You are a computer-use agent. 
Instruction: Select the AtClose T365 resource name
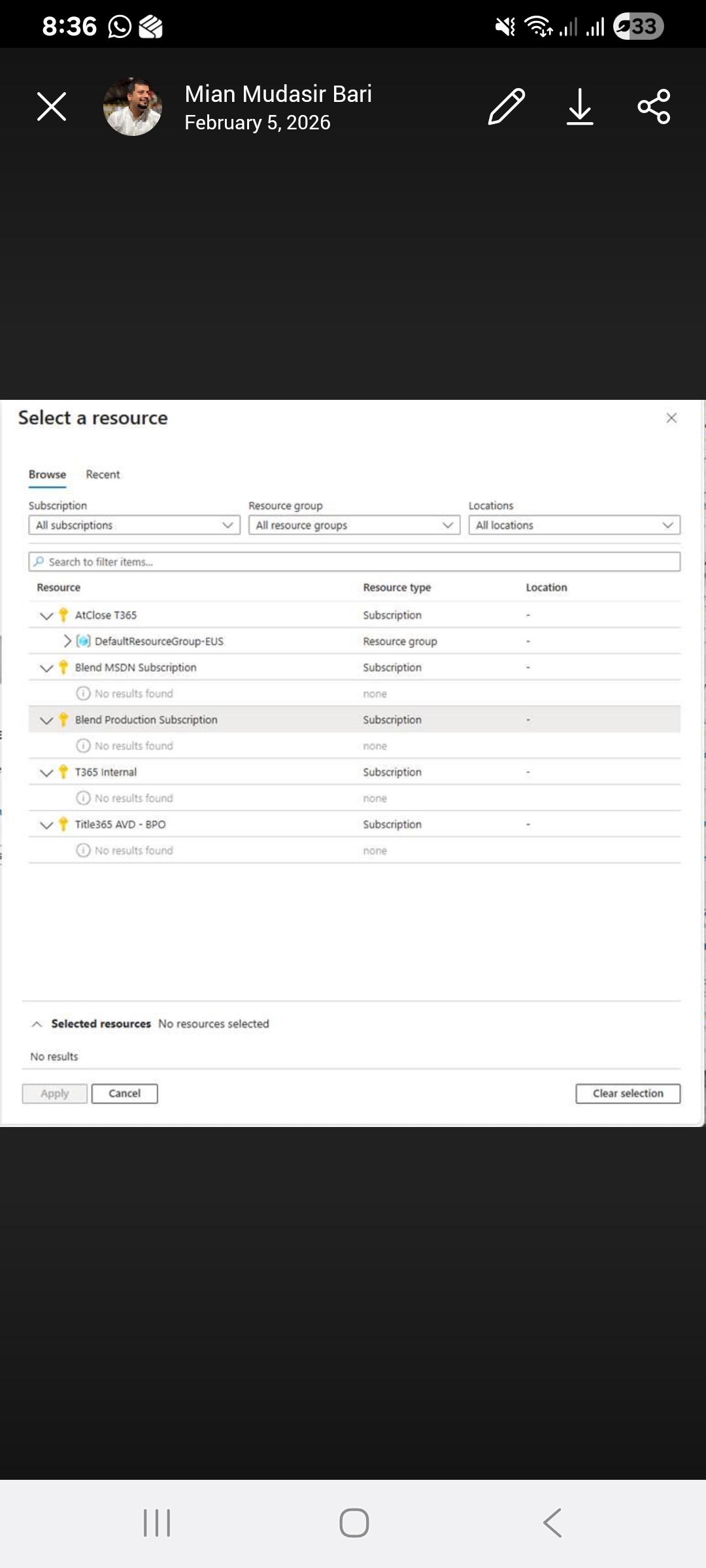point(106,615)
